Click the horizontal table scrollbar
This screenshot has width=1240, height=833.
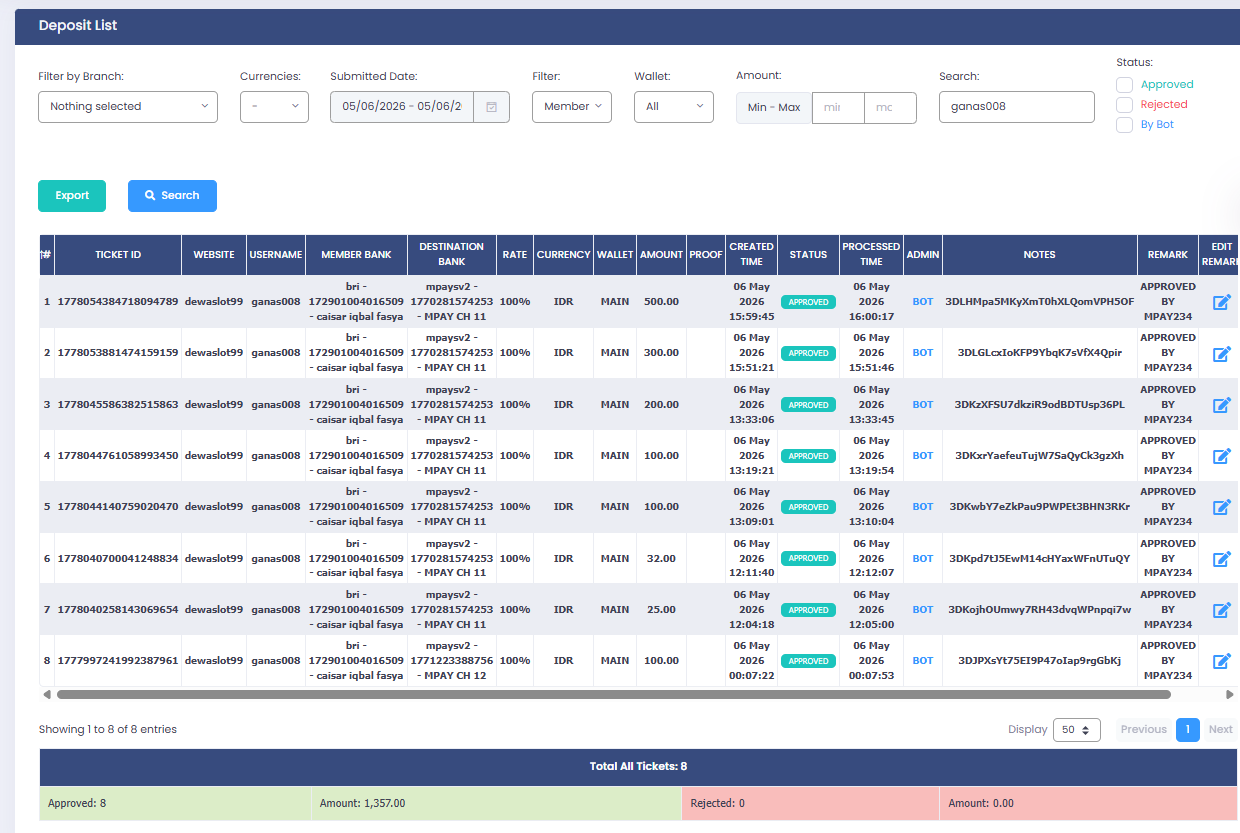click(x=613, y=694)
